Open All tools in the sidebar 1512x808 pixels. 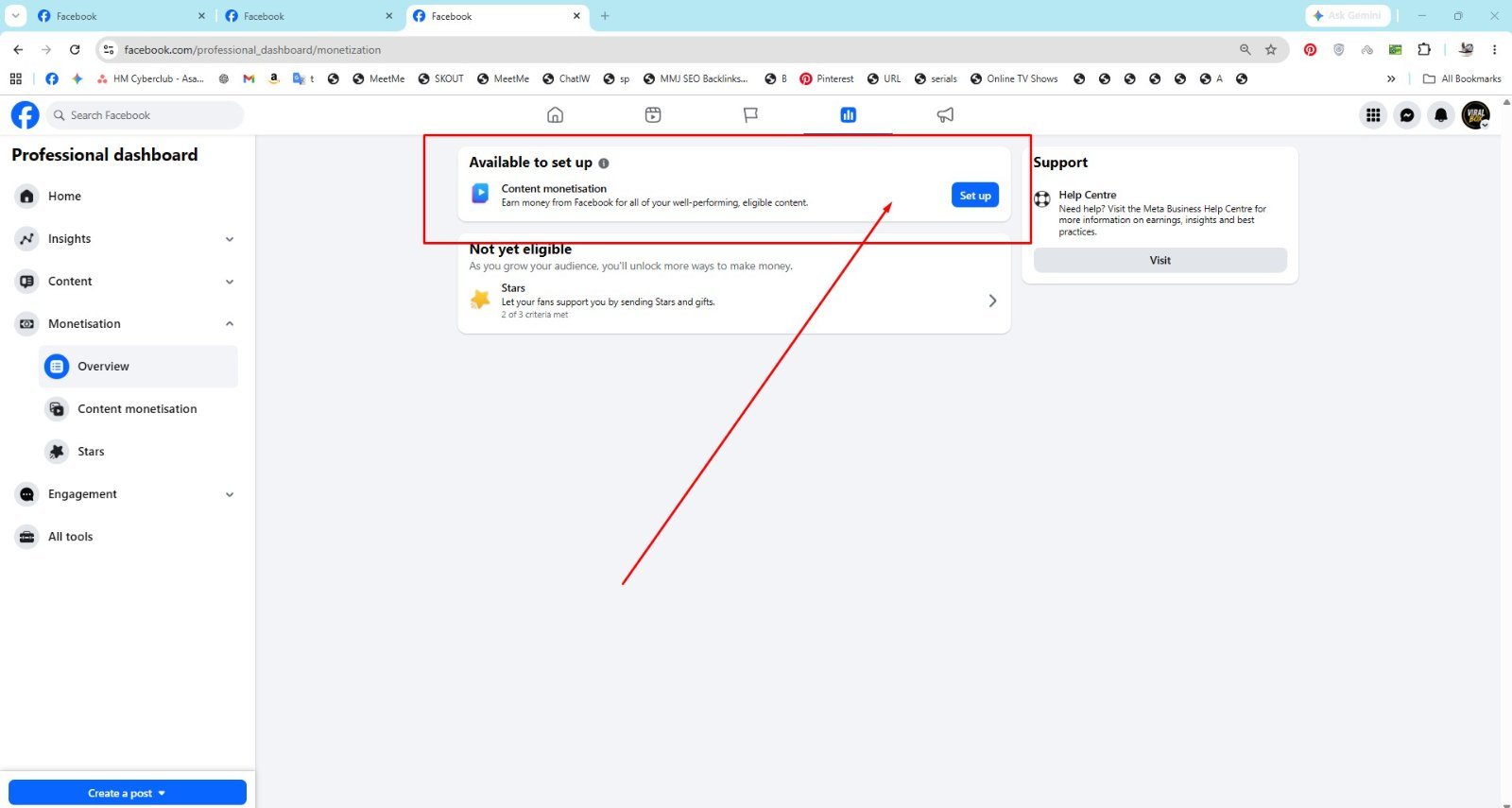[125, 537]
